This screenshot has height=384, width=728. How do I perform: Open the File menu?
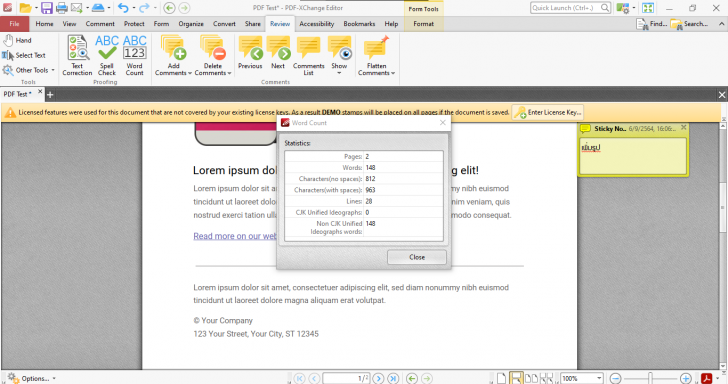pos(14,24)
